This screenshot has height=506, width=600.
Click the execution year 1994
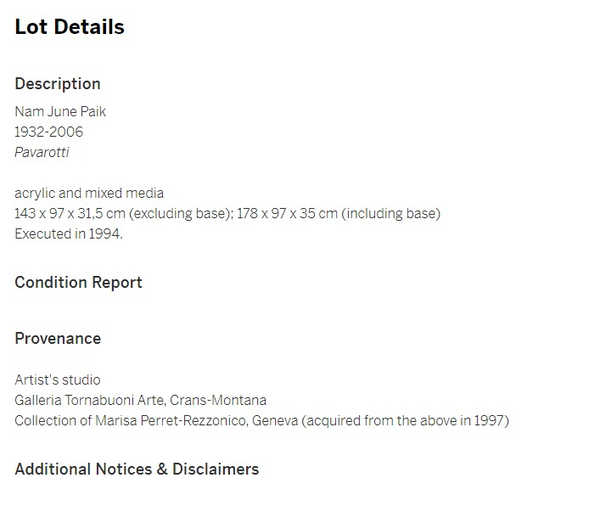tap(105, 233)
